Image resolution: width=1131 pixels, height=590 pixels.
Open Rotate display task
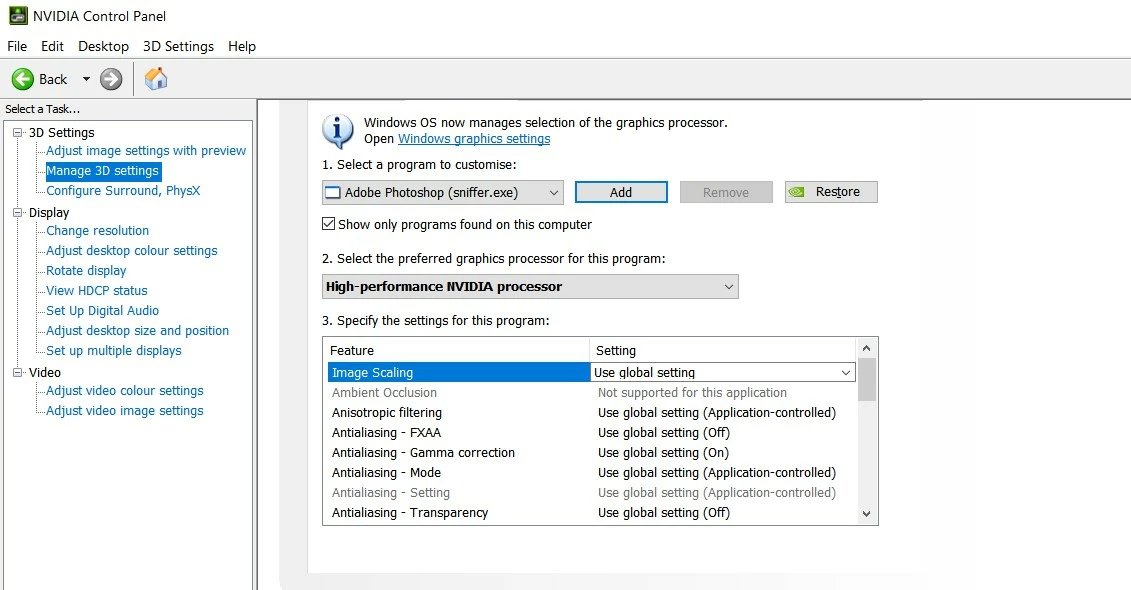(x=86, y=270)
